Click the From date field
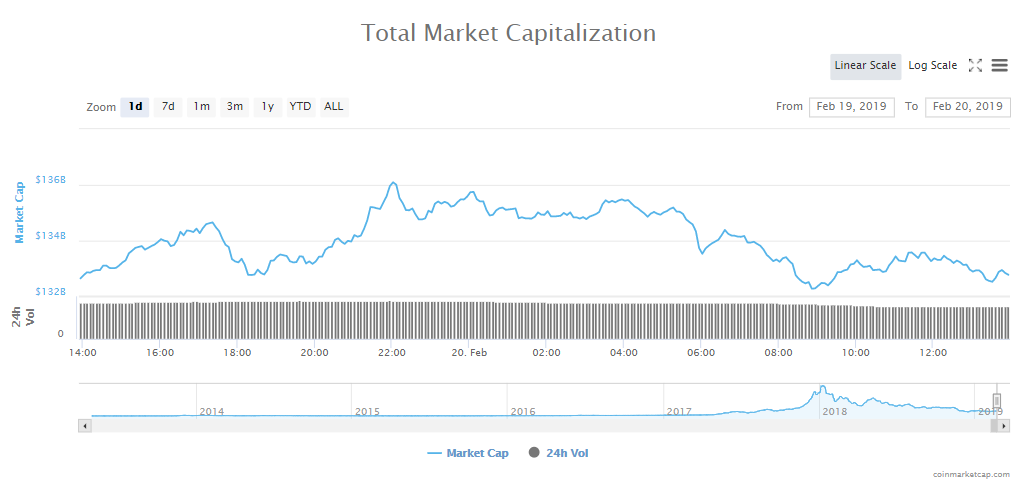This screenshot has width=1024, height=489. pos(852,106)
